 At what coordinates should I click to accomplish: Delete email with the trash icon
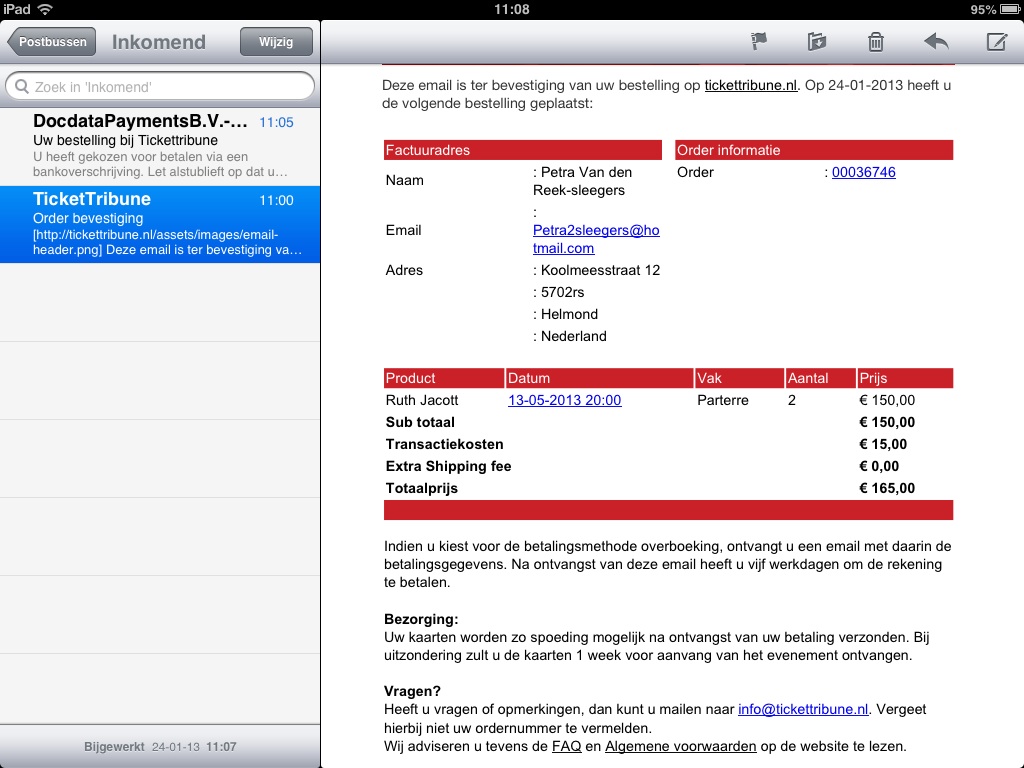point(875,42)
